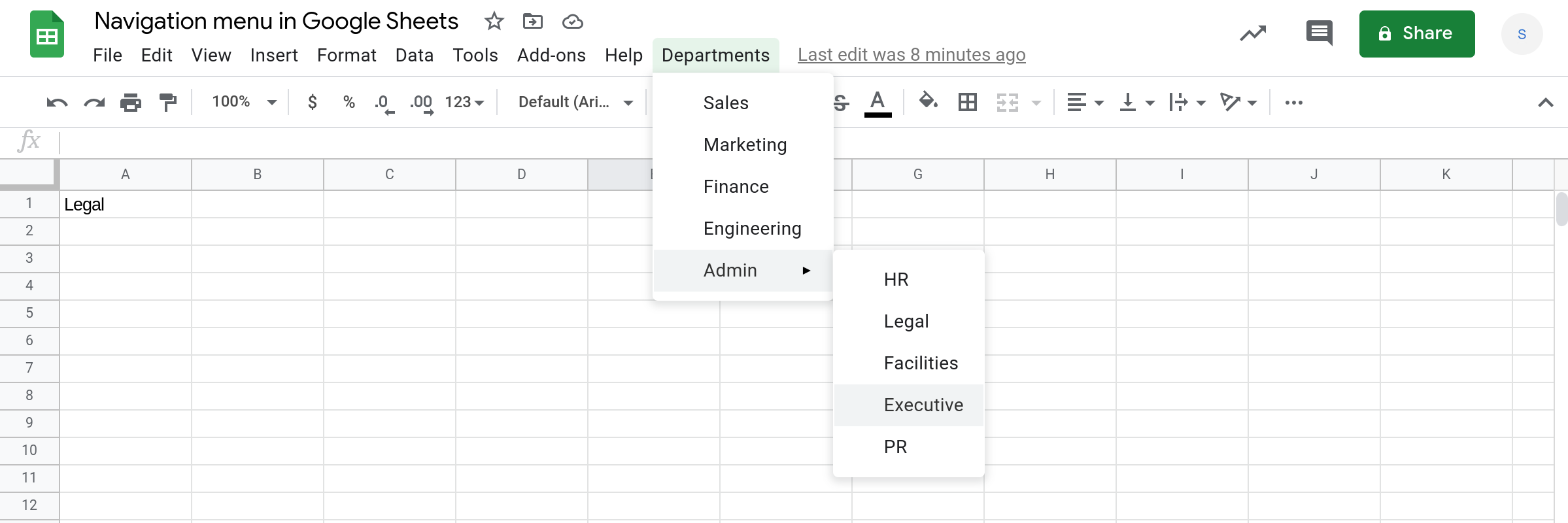Activate the paint format tool
The height and width of the screenshot is (523, 1568).
tap(168, 103)
